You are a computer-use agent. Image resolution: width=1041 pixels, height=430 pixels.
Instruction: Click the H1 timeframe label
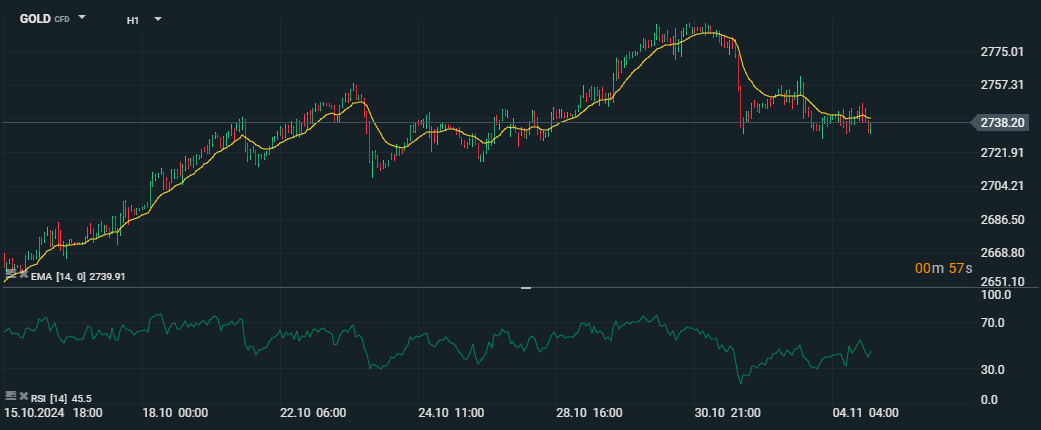coord(133,20)
